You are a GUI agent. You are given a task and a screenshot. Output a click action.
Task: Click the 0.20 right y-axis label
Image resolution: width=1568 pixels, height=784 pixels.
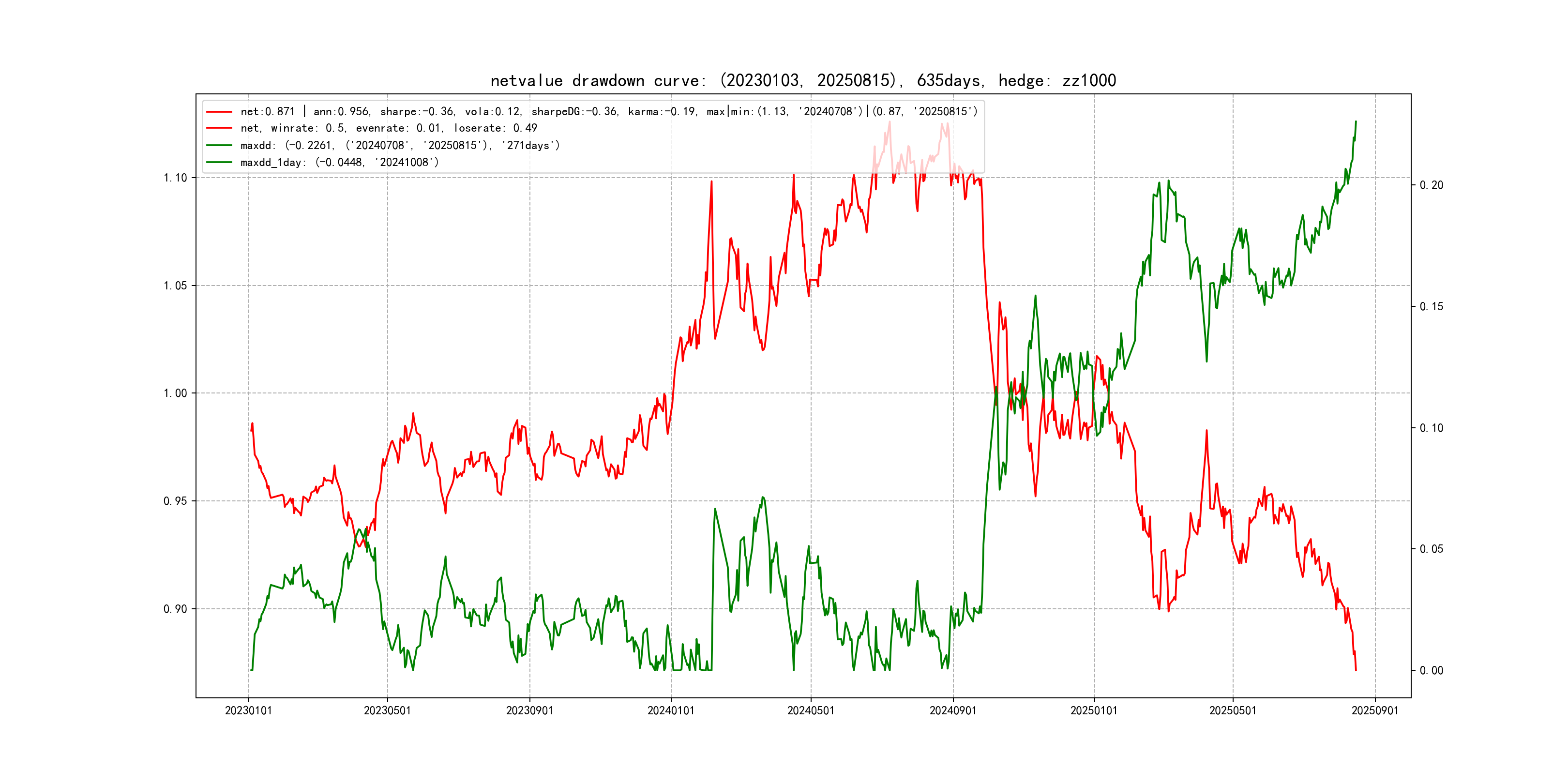pyautogui.click(x=1431, y=185)
